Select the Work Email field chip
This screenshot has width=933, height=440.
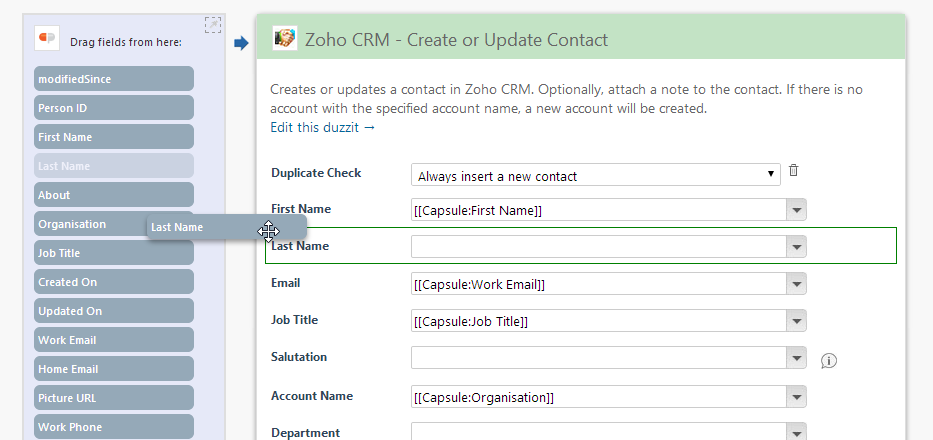click(114, 340)
